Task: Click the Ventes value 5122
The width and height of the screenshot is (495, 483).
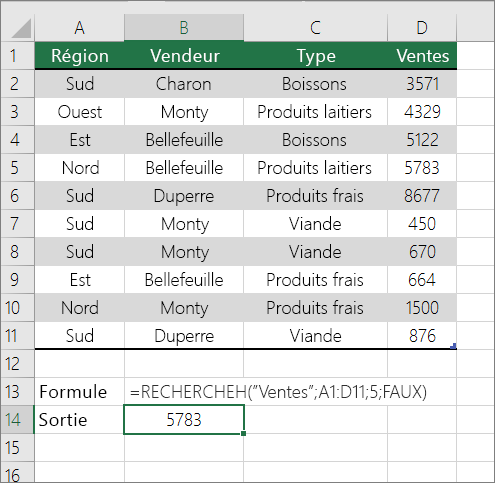Action: (x=422, y=140)
